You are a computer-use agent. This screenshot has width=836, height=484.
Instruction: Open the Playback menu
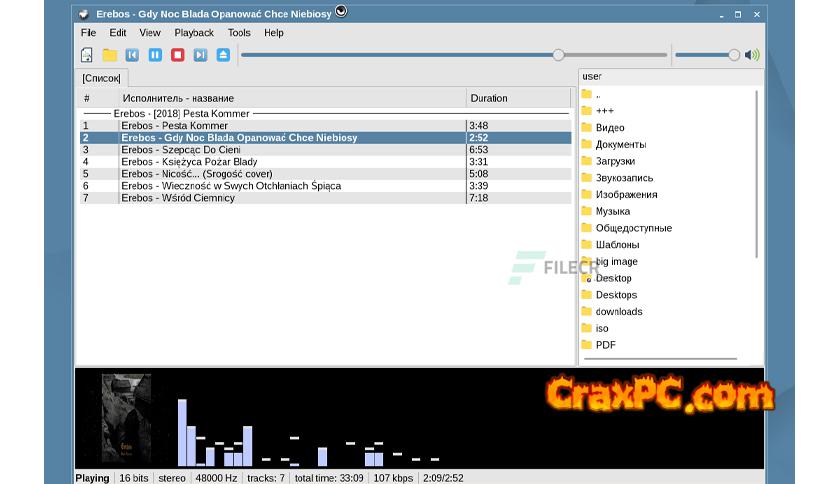point(194,33)
